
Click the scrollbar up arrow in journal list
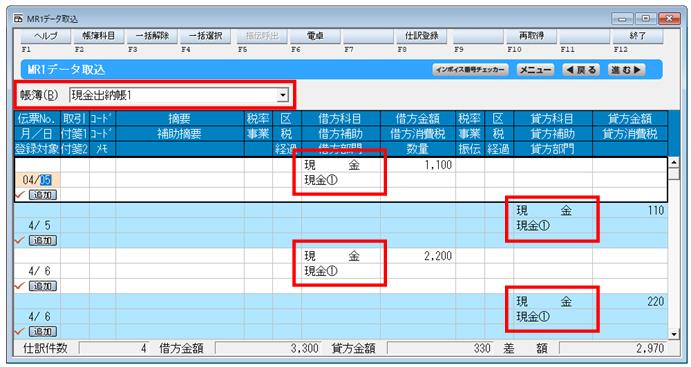[673, 162]
